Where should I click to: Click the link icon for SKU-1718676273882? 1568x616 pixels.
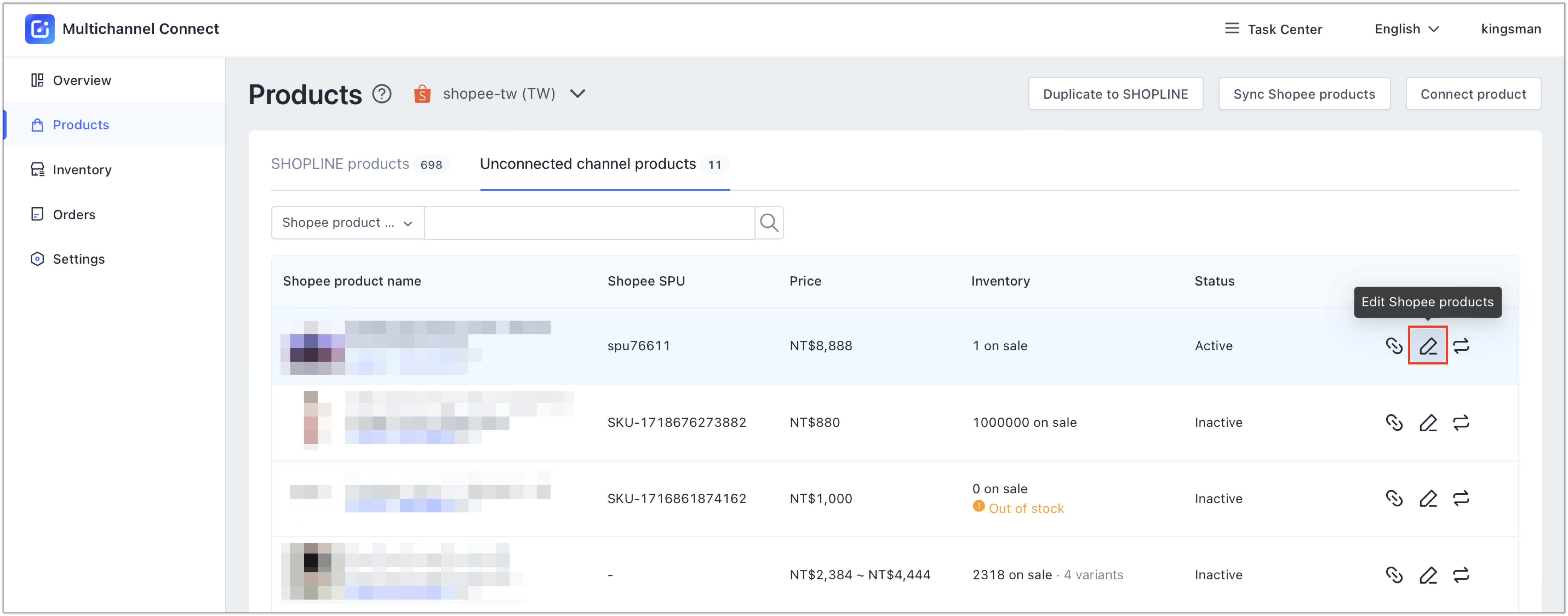point(1394,423)
